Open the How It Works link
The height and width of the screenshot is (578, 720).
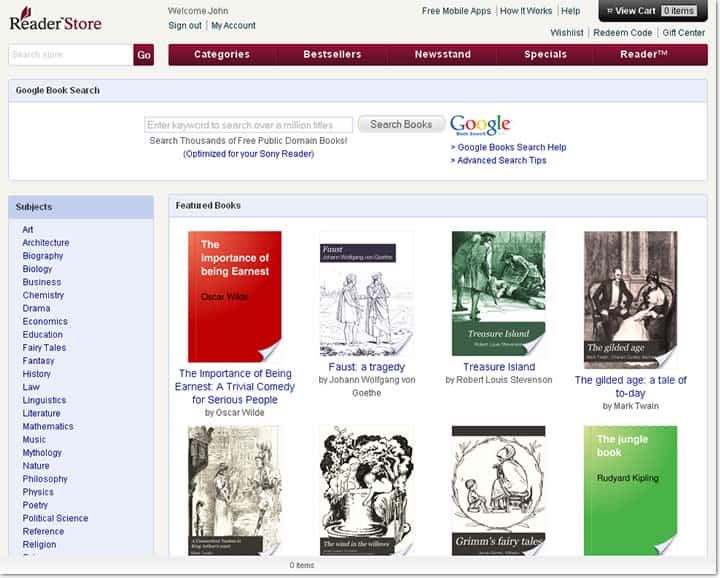[x=526, y=11]
